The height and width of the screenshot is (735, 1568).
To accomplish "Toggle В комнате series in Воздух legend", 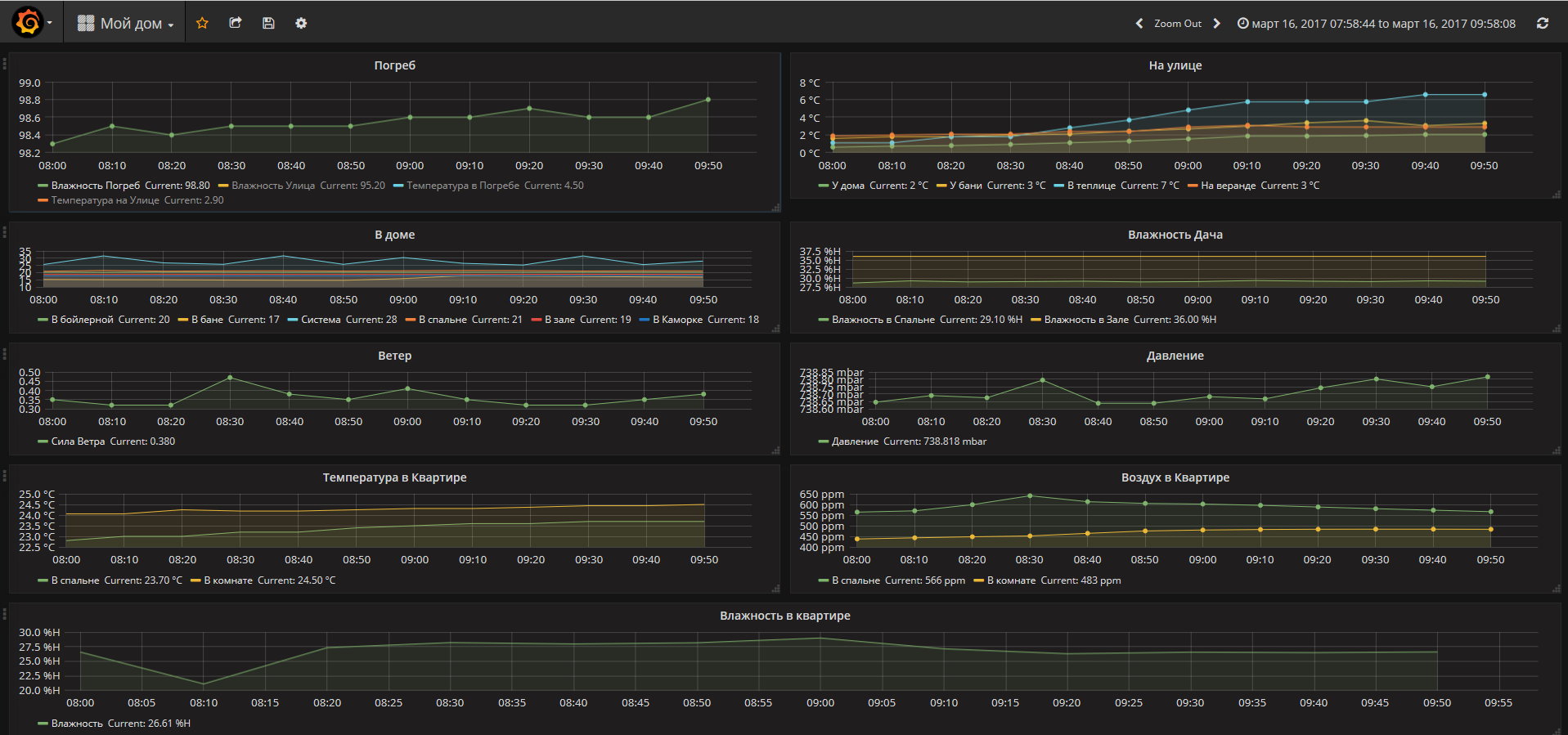I will (1011, 580).
